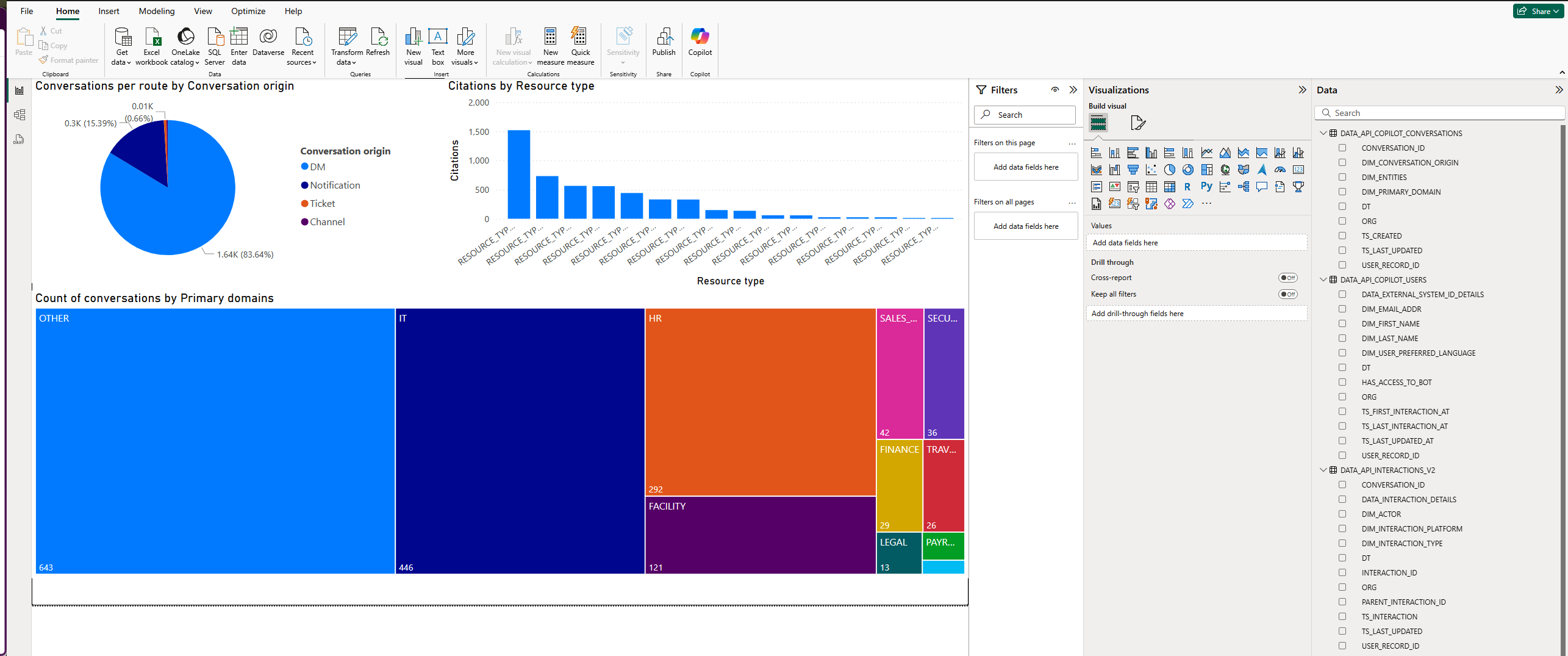This screenshot has height=656, width=1568.
Task: Collapse the DATA_API_INTERACTIONS_V2 table
Action: [x=1323, y=470]
